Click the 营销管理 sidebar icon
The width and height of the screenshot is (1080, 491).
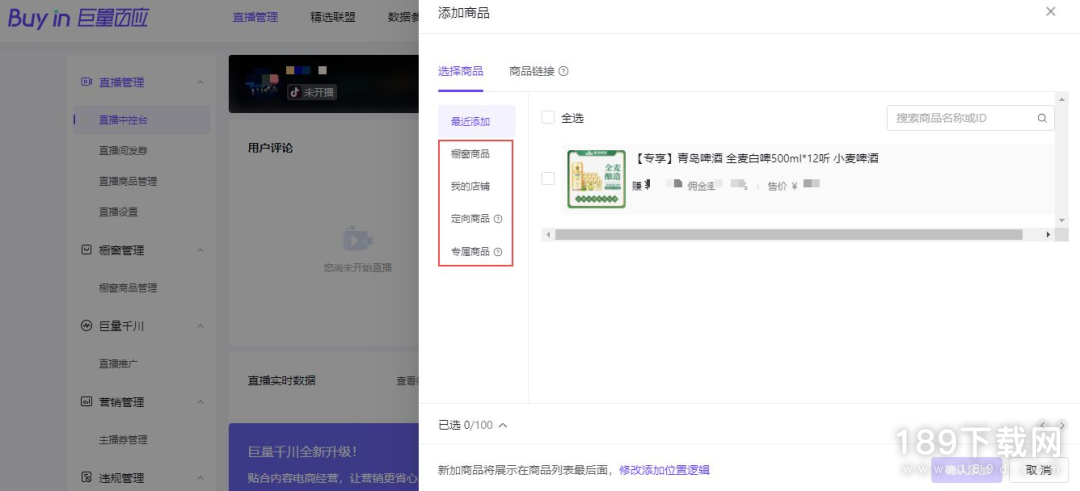[x=86, y=401]
